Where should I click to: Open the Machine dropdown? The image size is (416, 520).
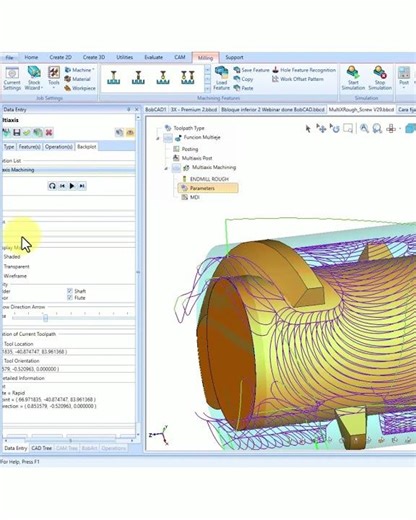(x=79, y=70)
